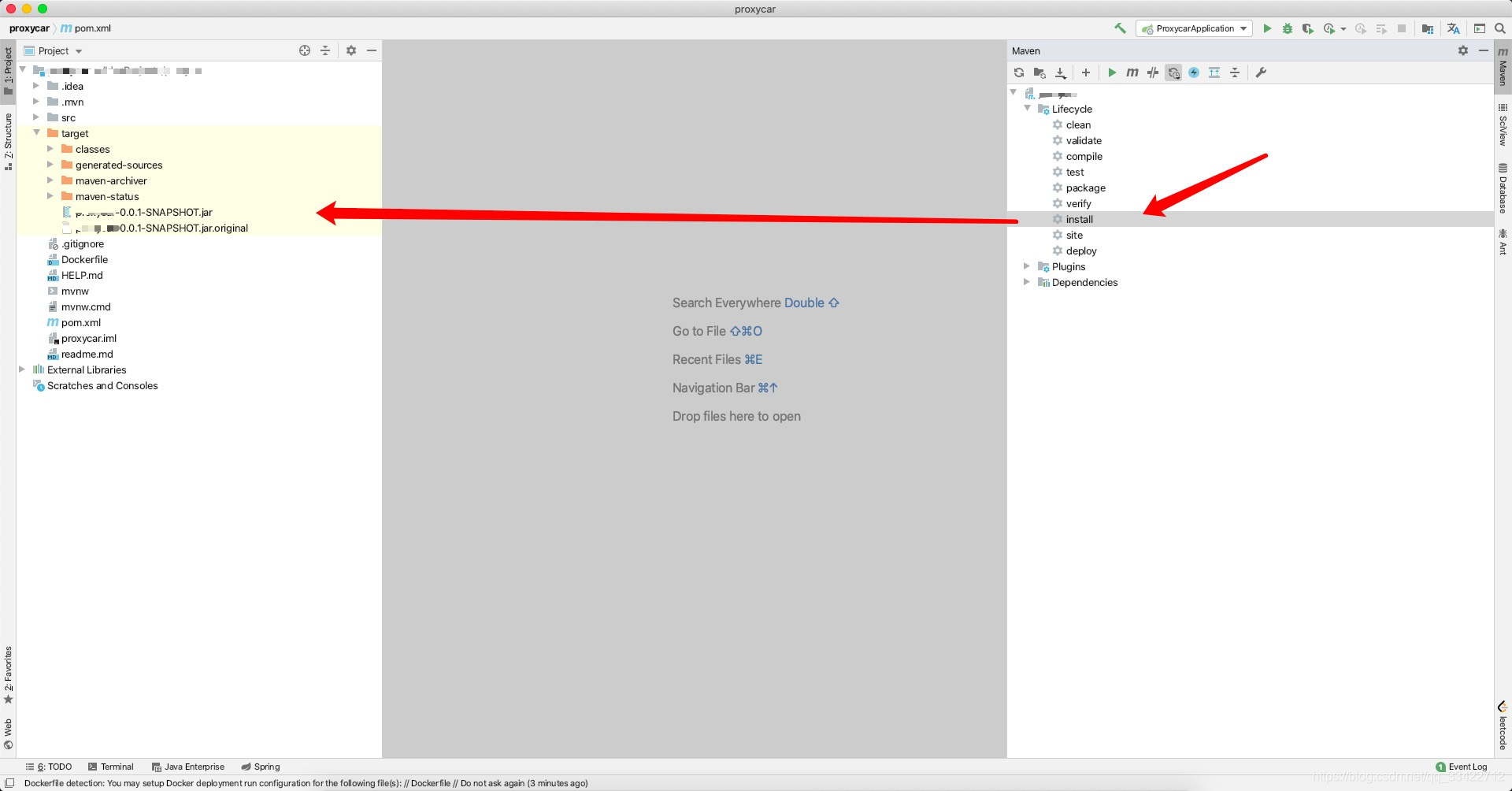Viewport: 1512px width, 791px height.
Task: Click Add Maven Projects plus icon
Action: (1086, 72)
